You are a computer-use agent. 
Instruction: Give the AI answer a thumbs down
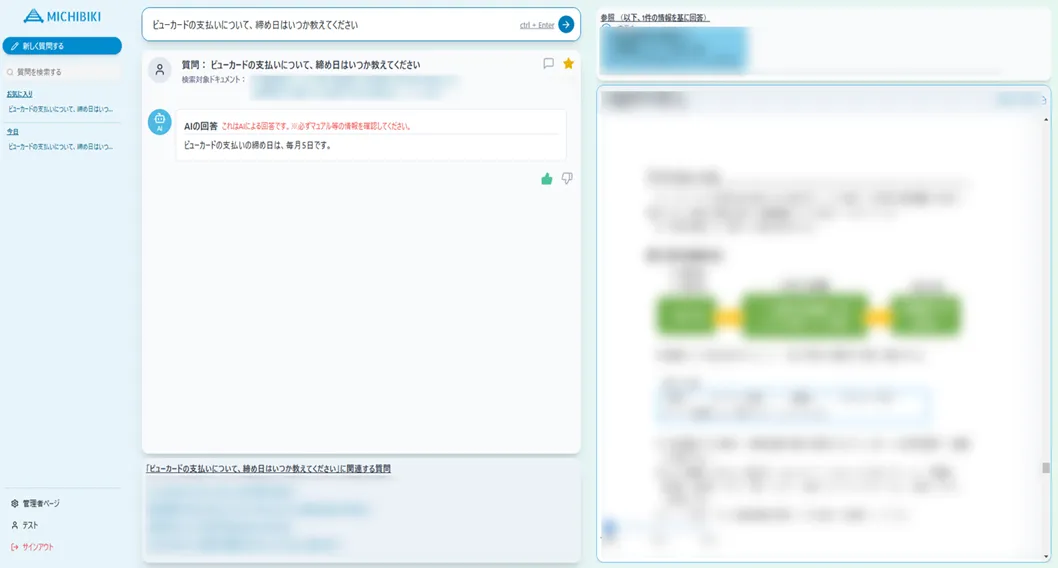(567, 179)
